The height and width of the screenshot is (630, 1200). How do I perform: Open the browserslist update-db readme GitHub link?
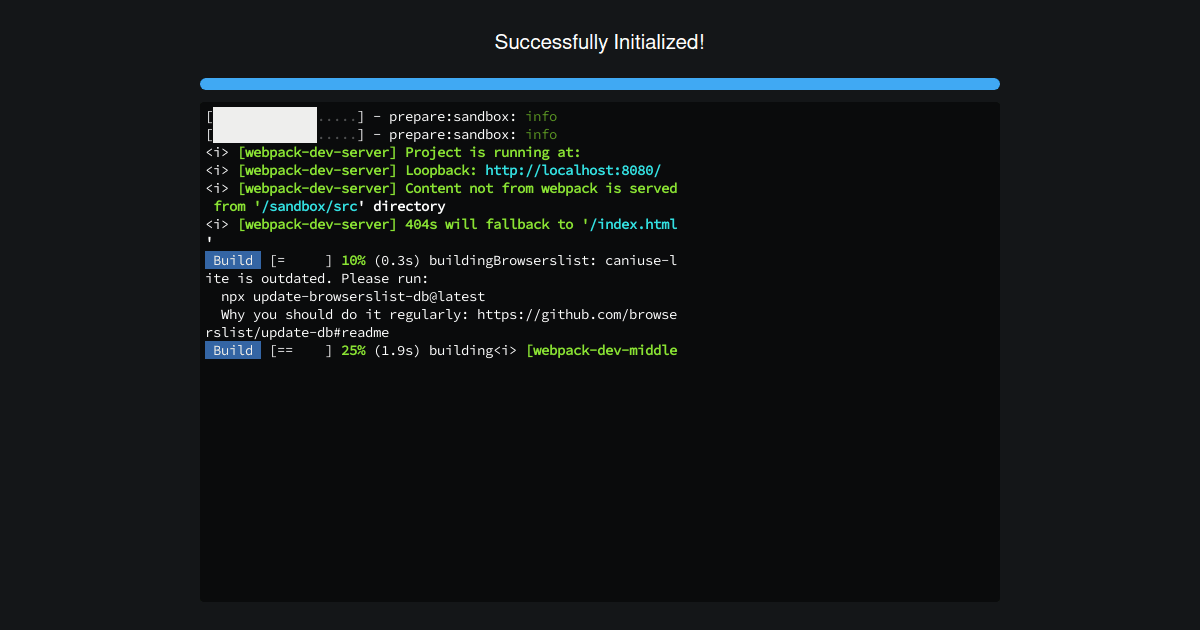coord(580,314)
